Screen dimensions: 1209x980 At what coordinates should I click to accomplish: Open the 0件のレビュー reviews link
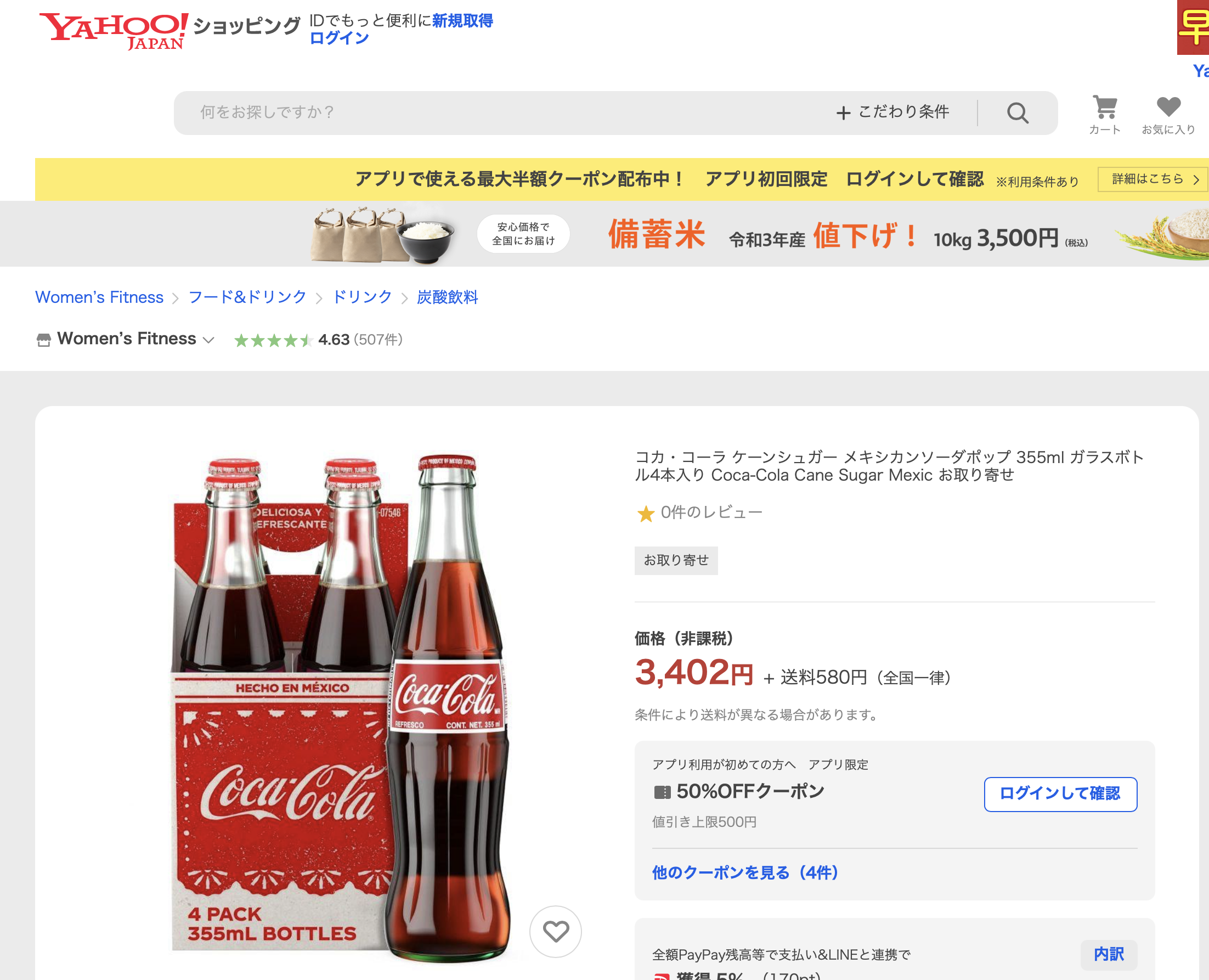(711, 512)
